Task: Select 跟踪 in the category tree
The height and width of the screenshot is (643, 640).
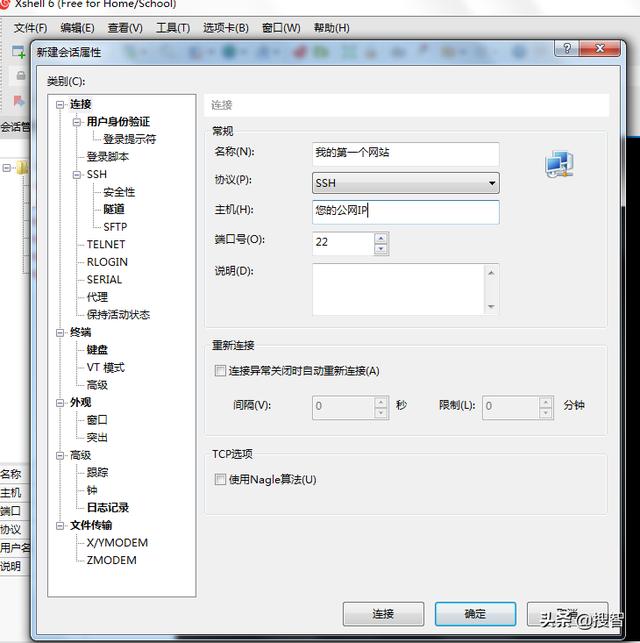Action: click(97, 472)
